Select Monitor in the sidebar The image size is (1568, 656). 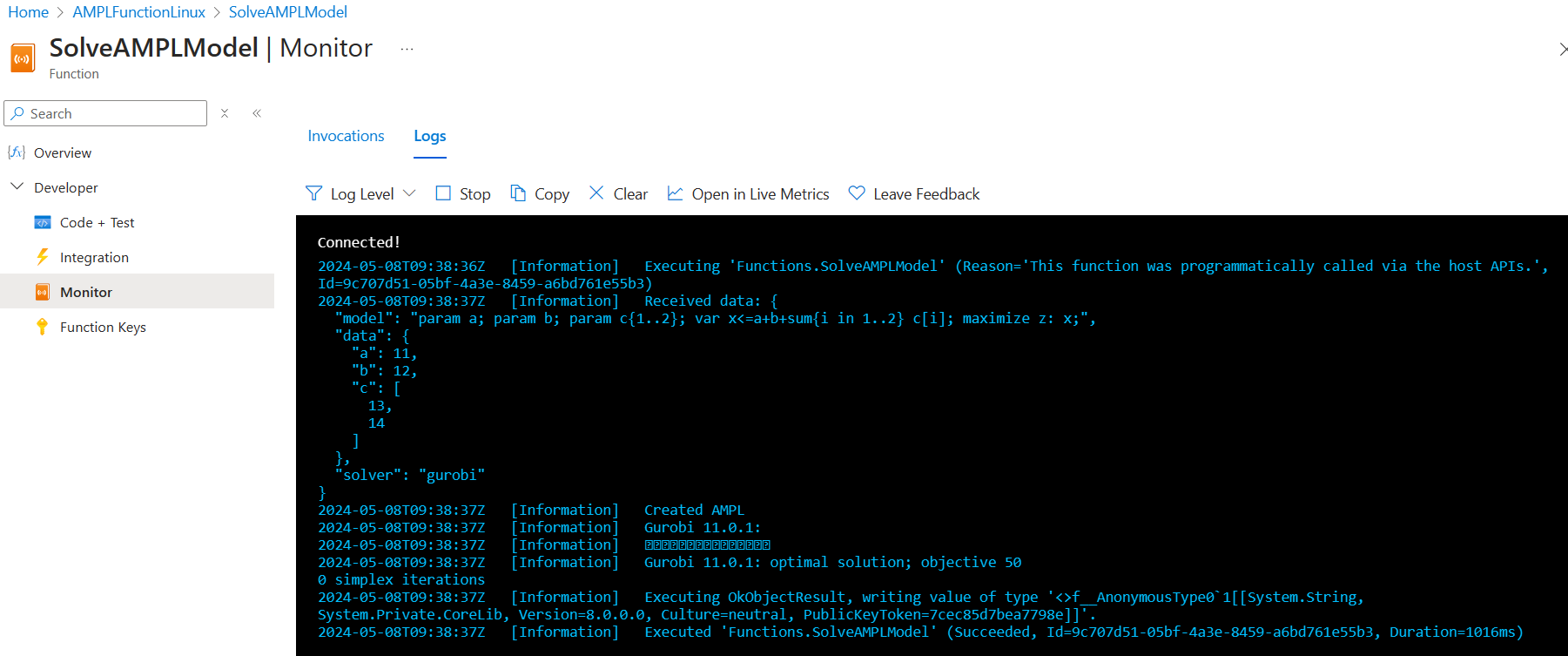pyautogui.click(x=138, y=292)
